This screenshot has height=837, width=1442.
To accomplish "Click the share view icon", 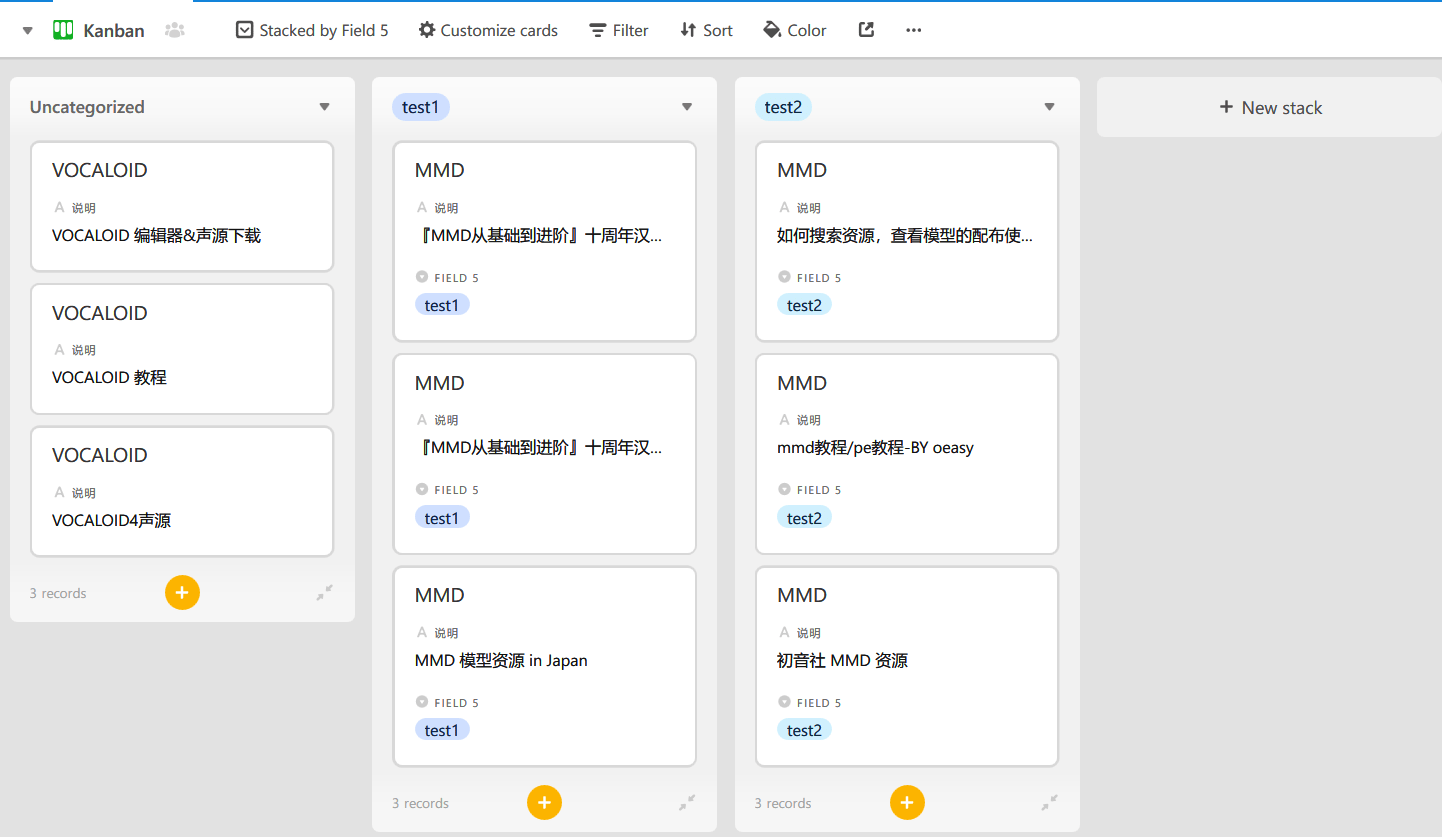I will coord(867,30).
